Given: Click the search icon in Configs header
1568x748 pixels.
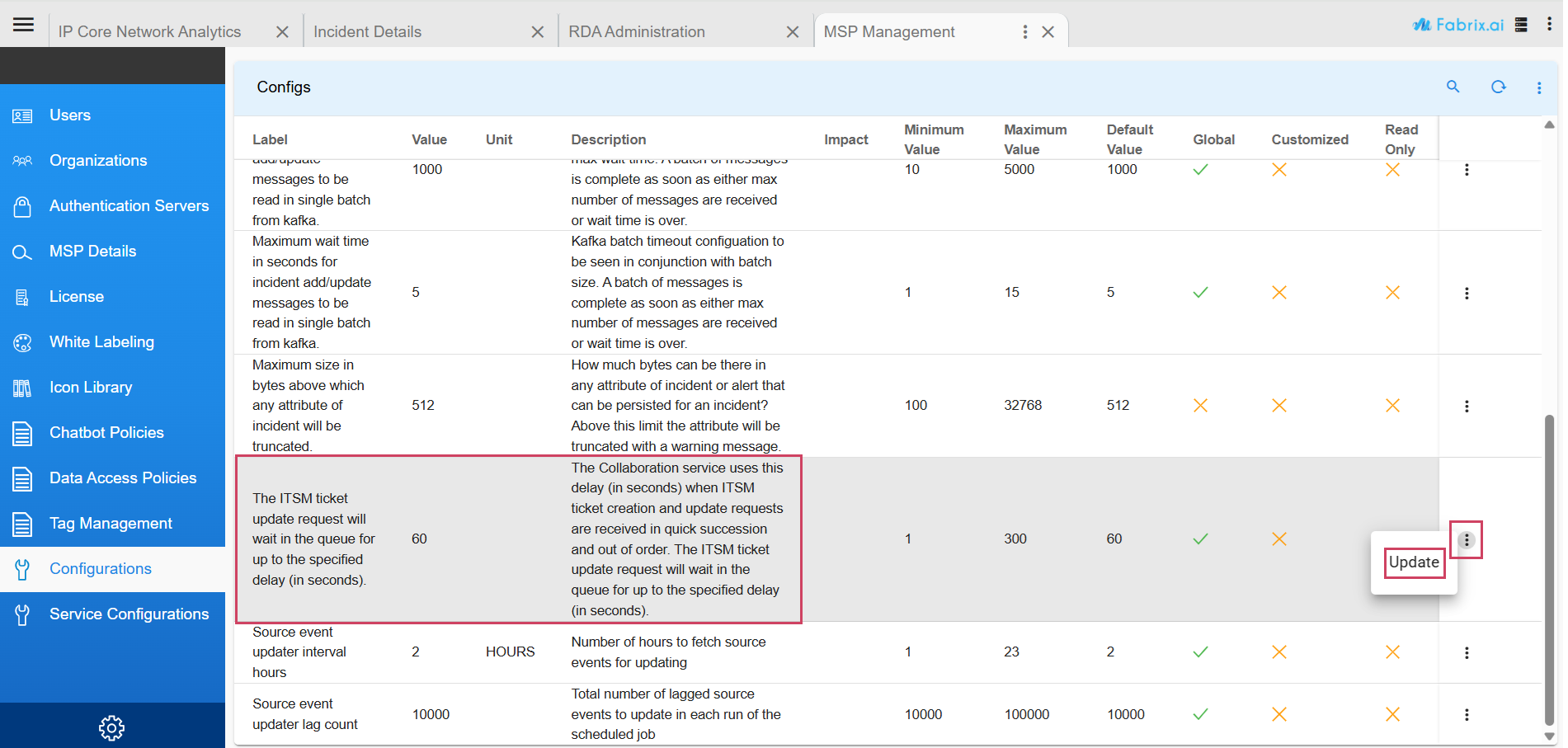Looking at the screenshot, I should point(1453,87).
